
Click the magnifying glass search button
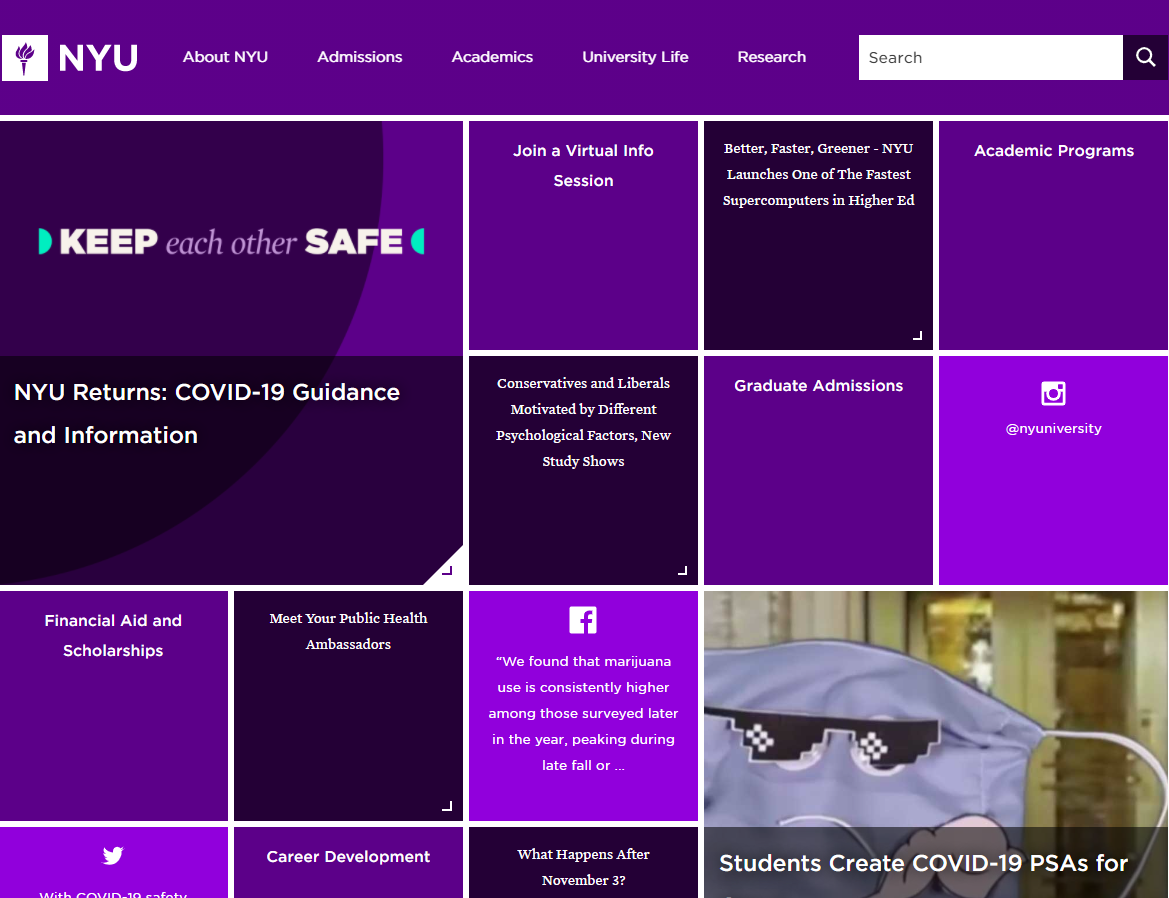coord(1145,57)
